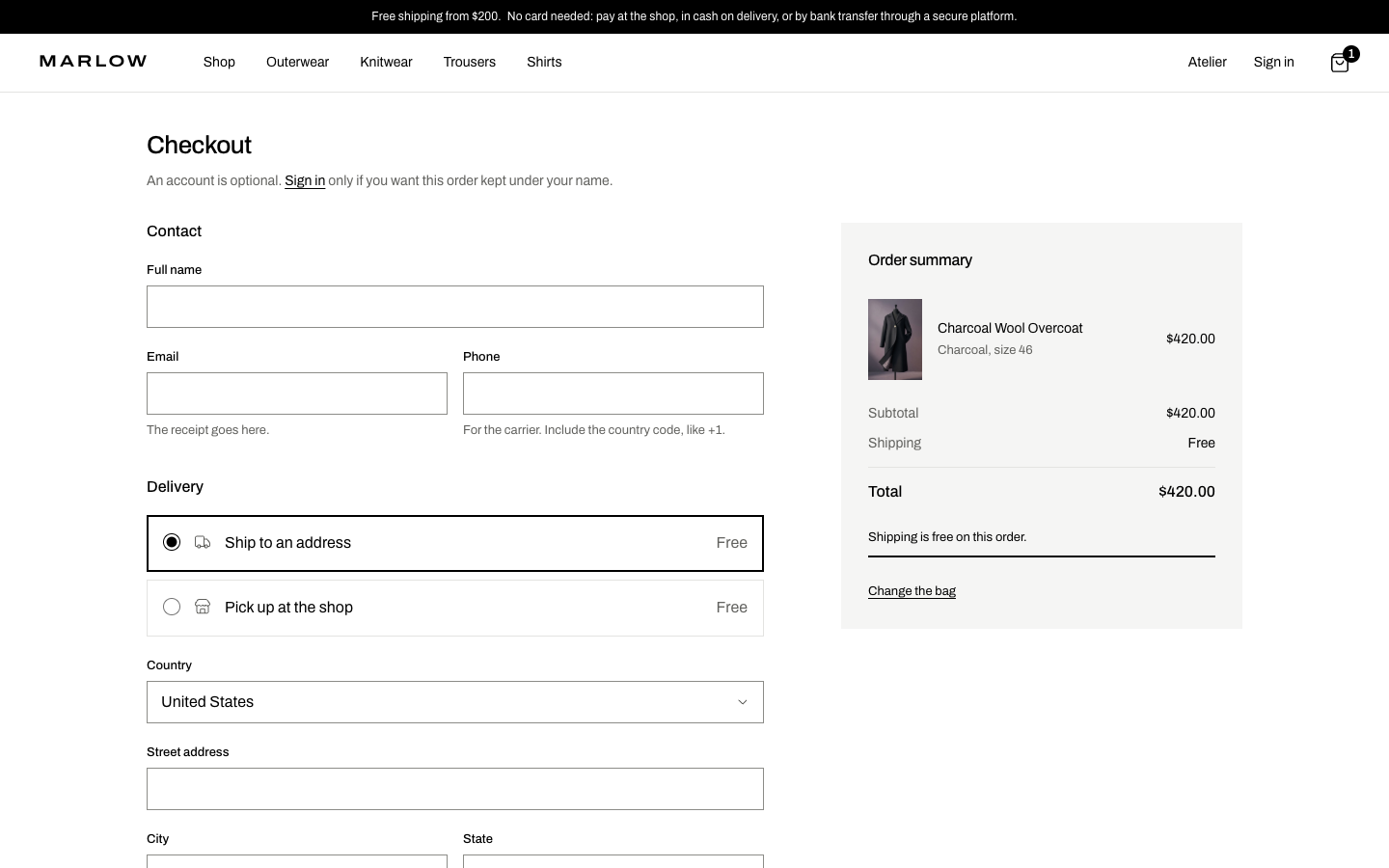Open the Knitwear category
The image size is (1389, 868).
(x=386, y=62)
